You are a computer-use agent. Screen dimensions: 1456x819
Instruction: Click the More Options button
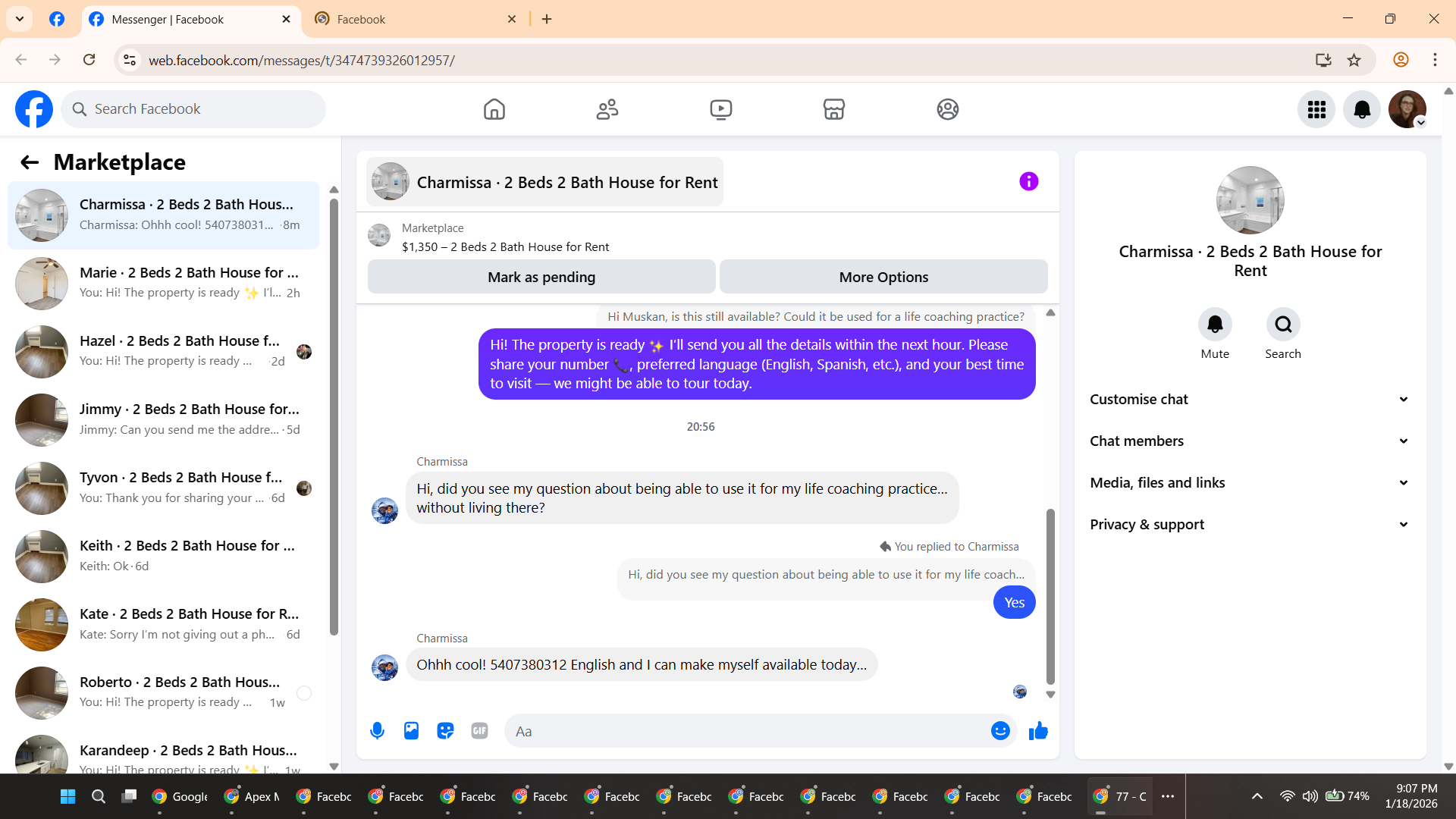(883, 278)
